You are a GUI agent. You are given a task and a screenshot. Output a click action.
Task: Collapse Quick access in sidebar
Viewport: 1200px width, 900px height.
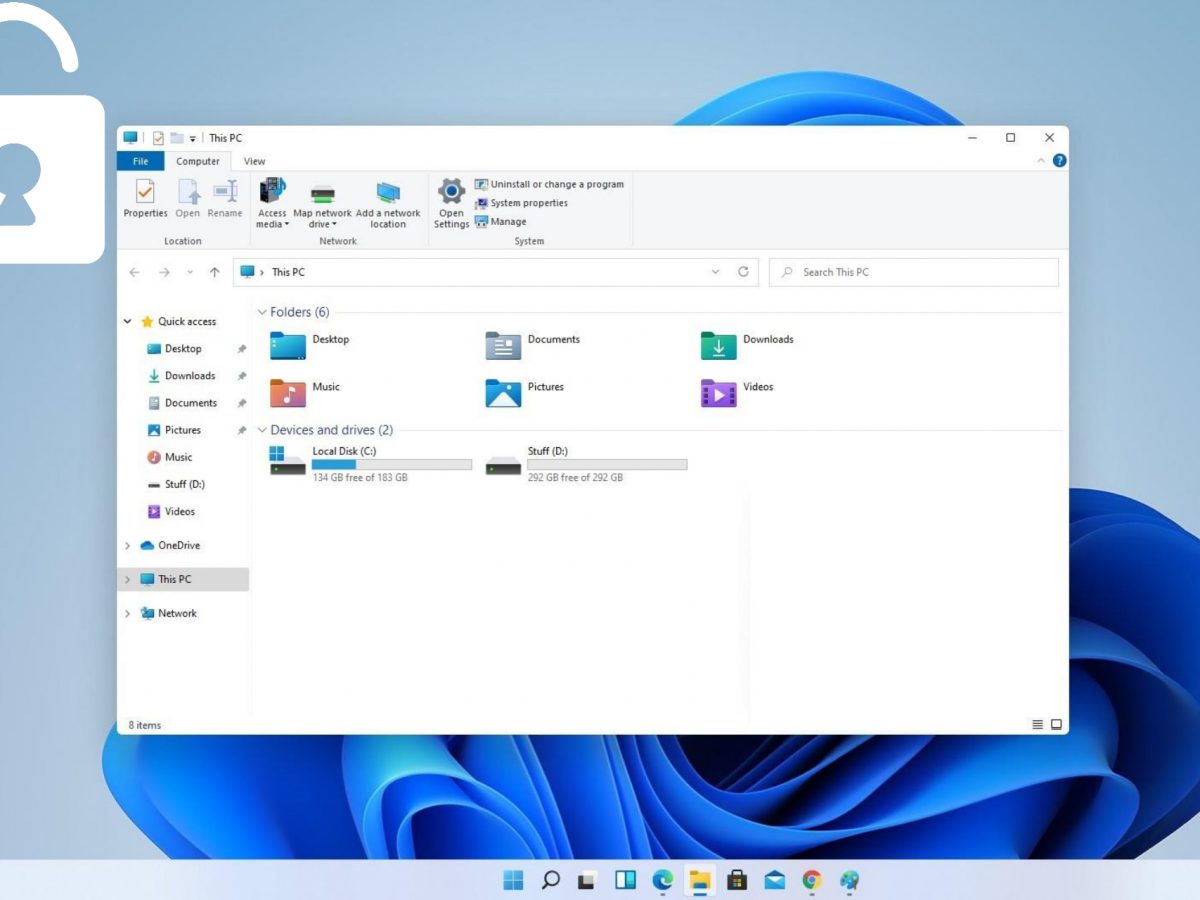(127, 322)
